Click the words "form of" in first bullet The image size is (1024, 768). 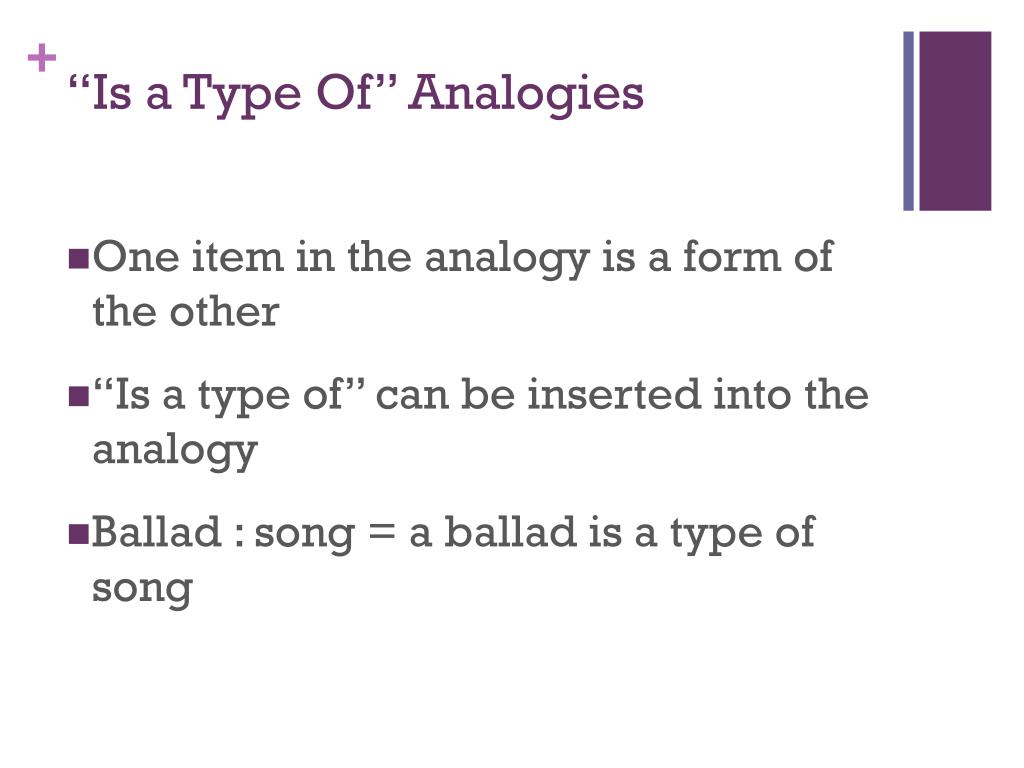tap(758, 256)
